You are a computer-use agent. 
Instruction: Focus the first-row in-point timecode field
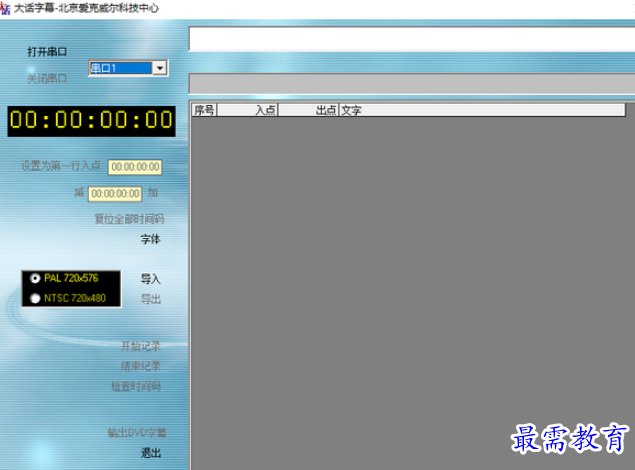coord(135,167)
